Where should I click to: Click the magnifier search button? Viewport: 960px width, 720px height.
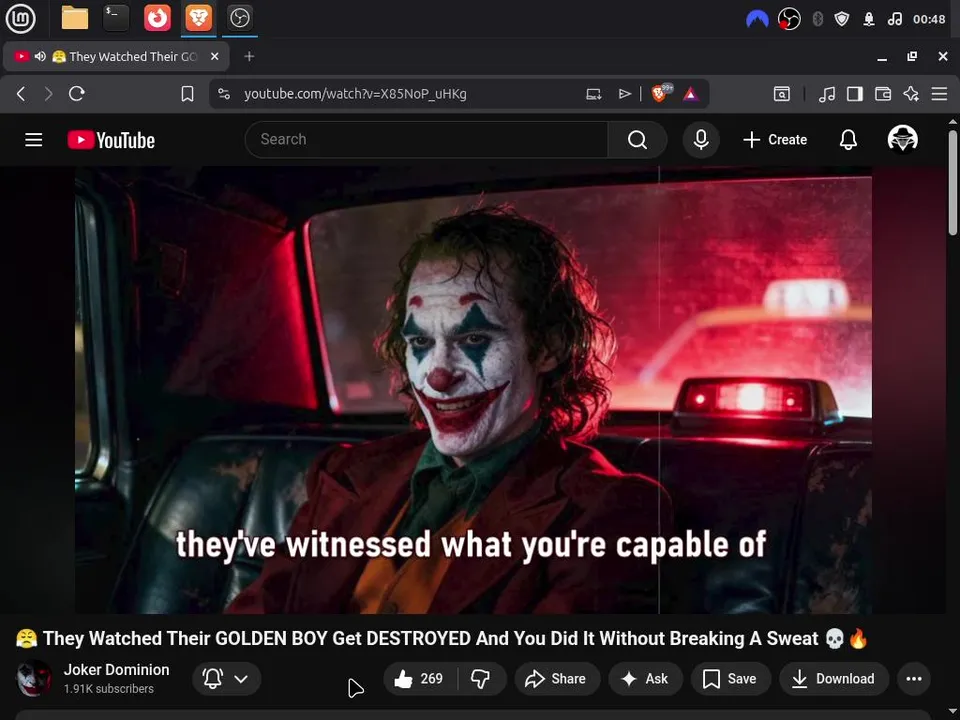point(637,140)
